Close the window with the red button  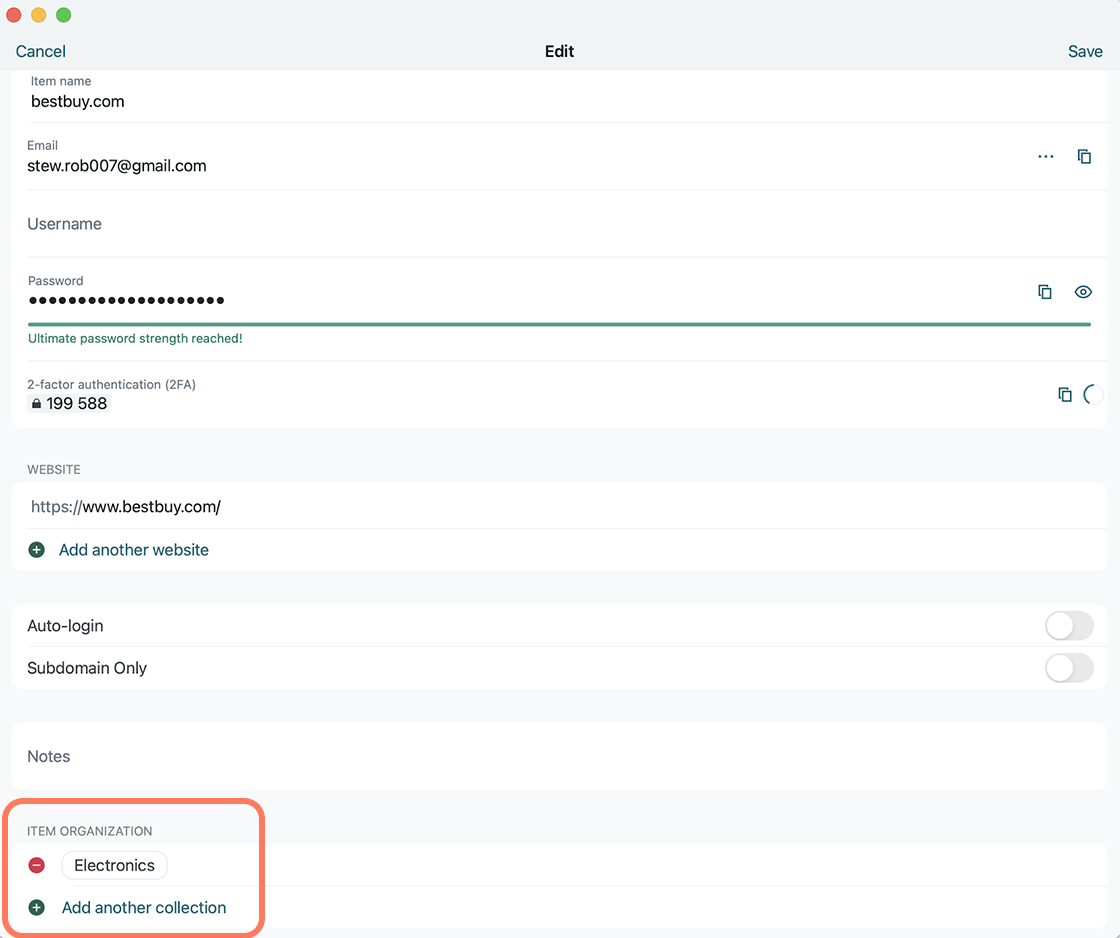click(x=14, y=15)
